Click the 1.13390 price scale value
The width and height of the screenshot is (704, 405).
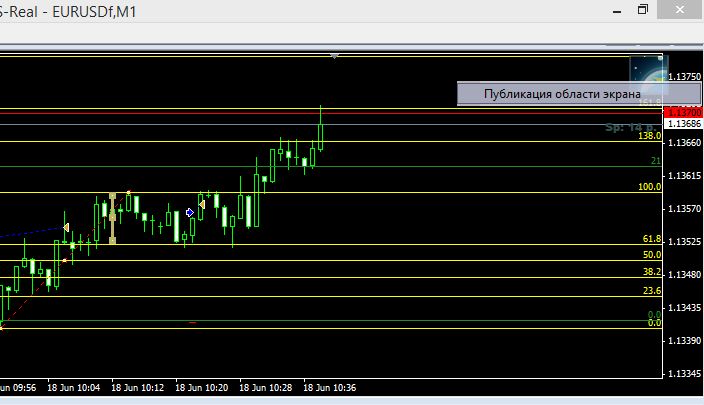click(684, 340)
